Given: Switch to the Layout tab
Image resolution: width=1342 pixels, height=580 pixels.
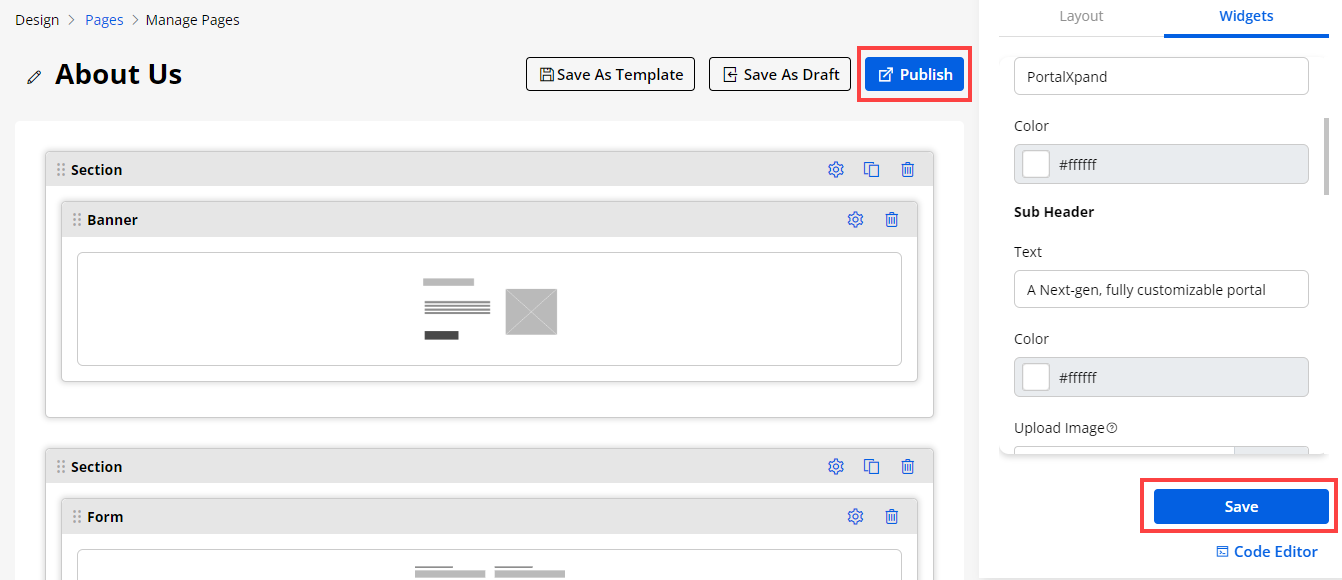Looking at the screenshot, I should [1081, 16].
